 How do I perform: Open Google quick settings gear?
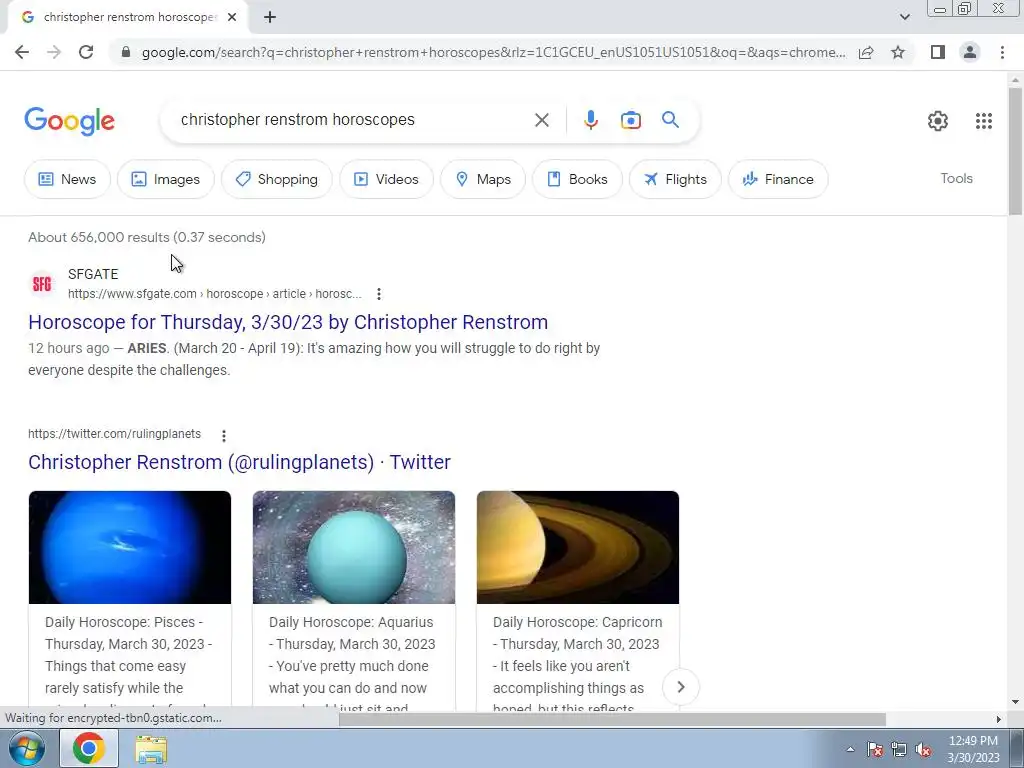(x=938, y=121)
